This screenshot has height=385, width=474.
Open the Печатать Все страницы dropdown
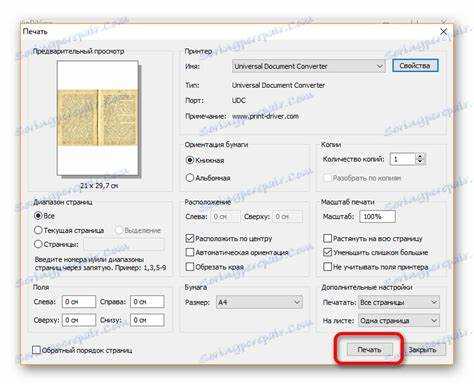click(399, 302)
